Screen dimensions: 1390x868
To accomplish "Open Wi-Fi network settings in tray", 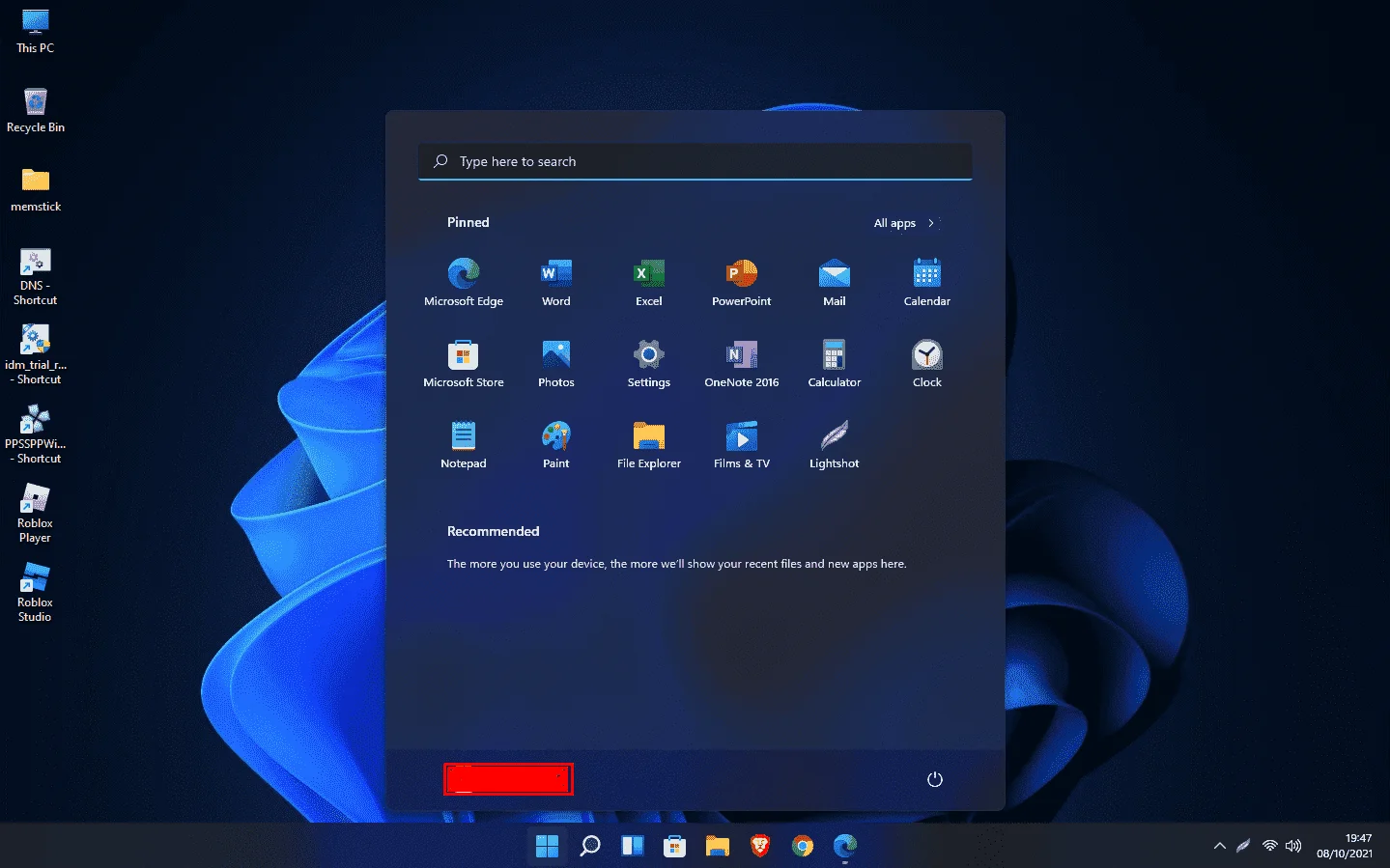I will 1270,846.
